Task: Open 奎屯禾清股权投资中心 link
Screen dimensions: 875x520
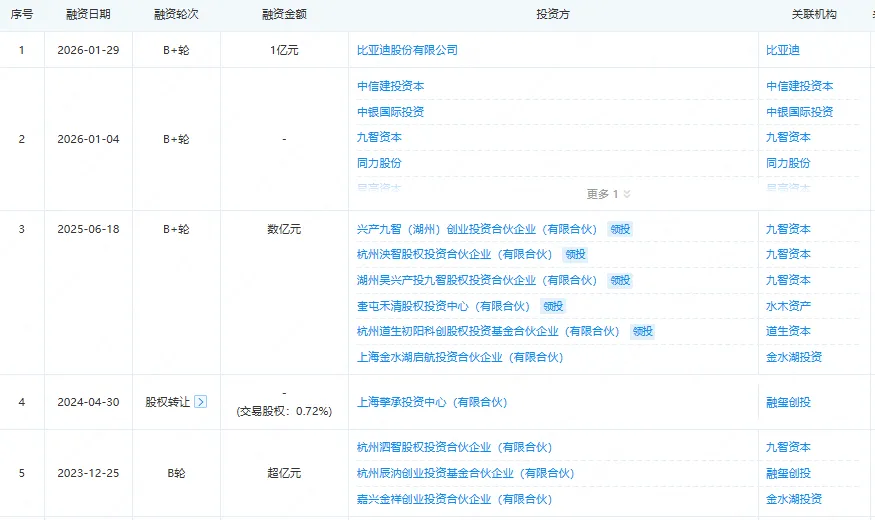Action: click(x=444, y=306)
